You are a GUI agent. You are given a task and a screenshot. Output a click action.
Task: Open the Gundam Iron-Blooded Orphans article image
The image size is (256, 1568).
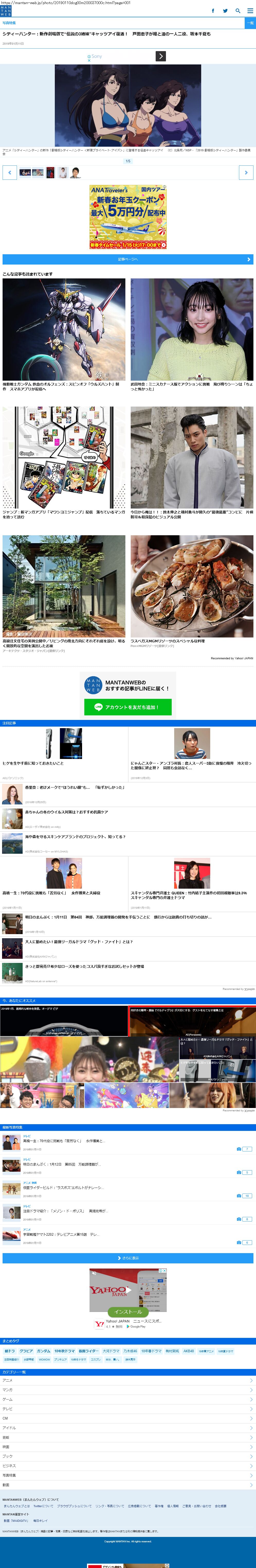coord(64,329)
